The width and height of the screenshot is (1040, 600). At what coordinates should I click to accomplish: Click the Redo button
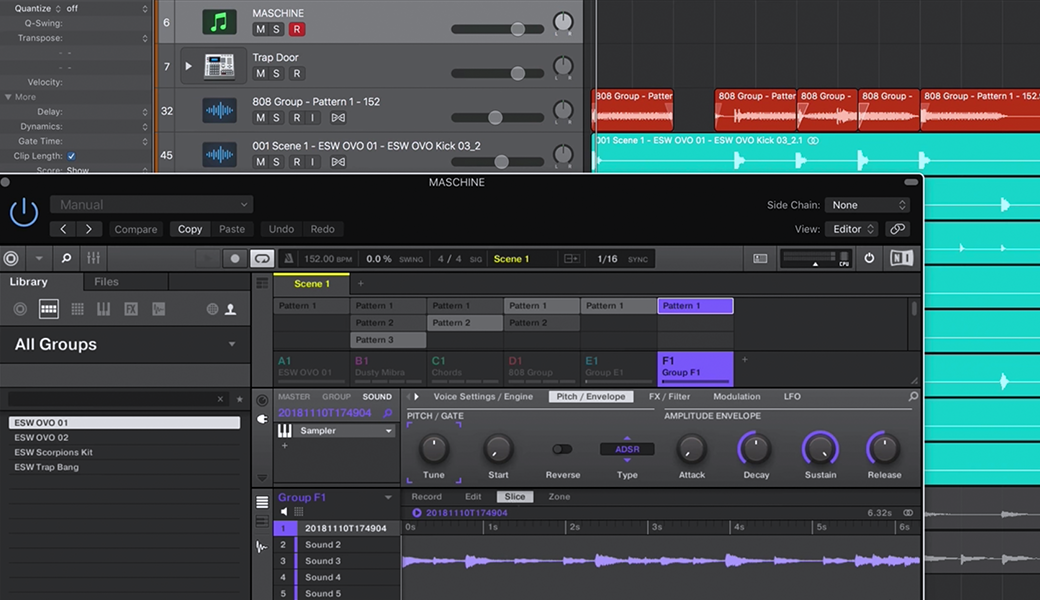point(322,229)
